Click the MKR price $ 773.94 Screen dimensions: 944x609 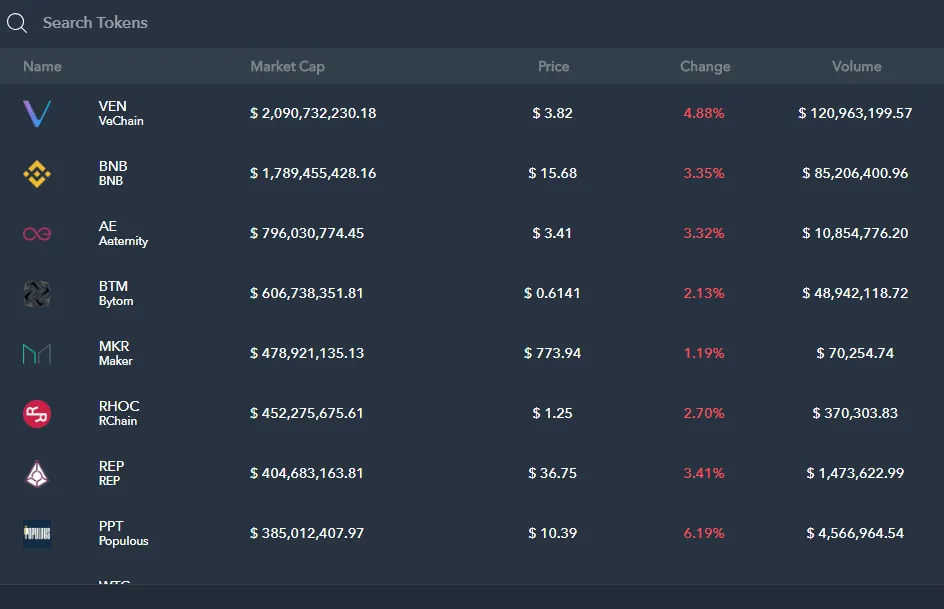(x=553, y=353)
